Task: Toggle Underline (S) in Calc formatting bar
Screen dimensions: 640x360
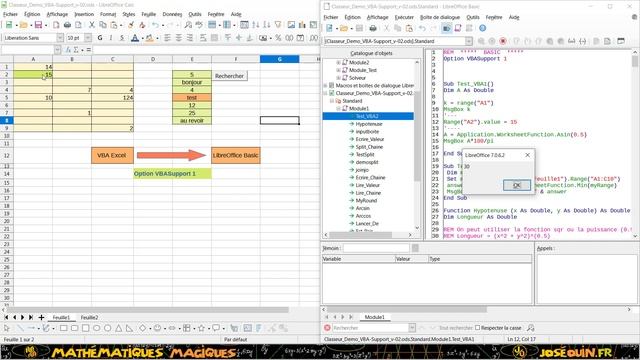Action: 122,38
